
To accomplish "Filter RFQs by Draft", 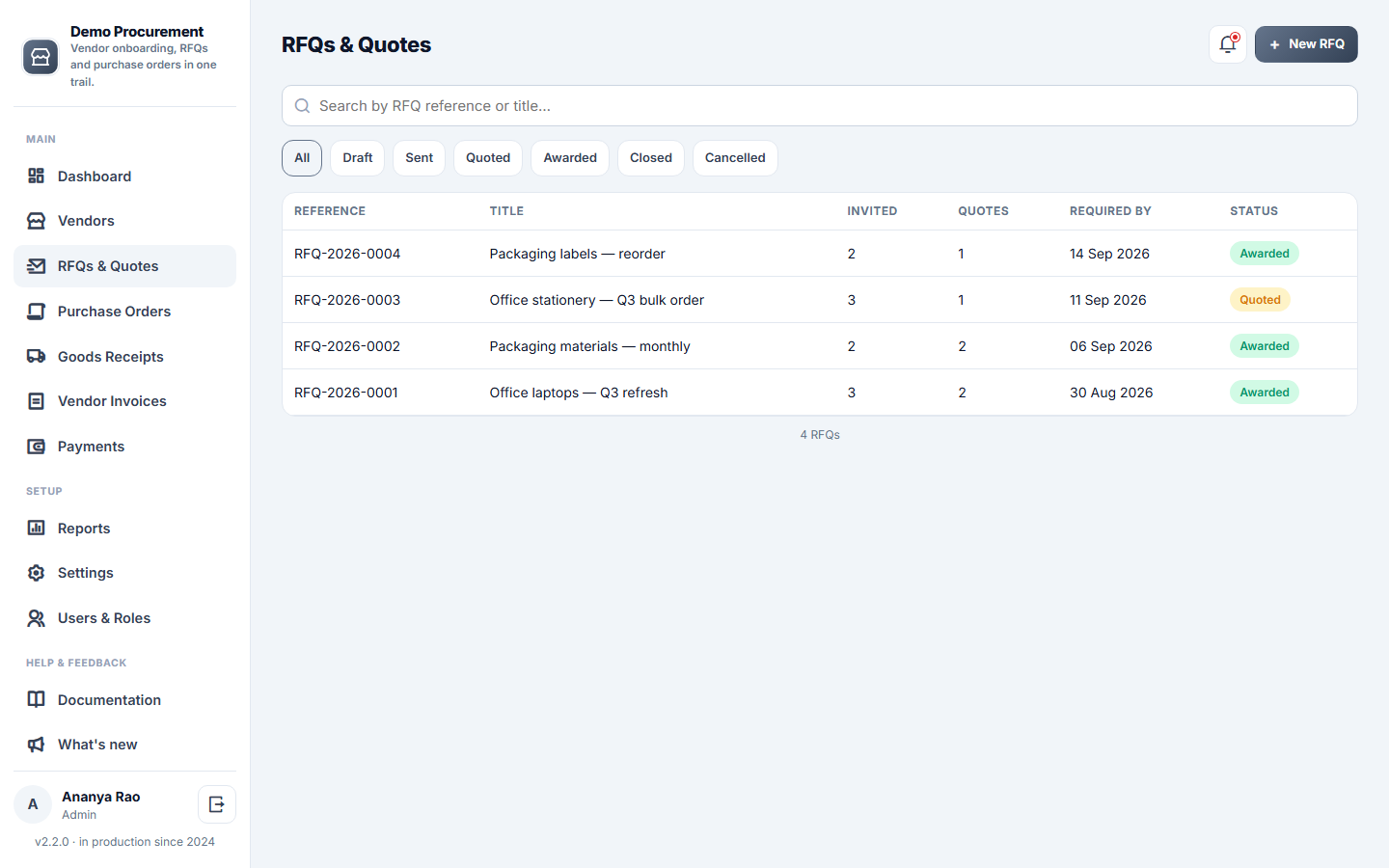I will [x=358, y=158].
